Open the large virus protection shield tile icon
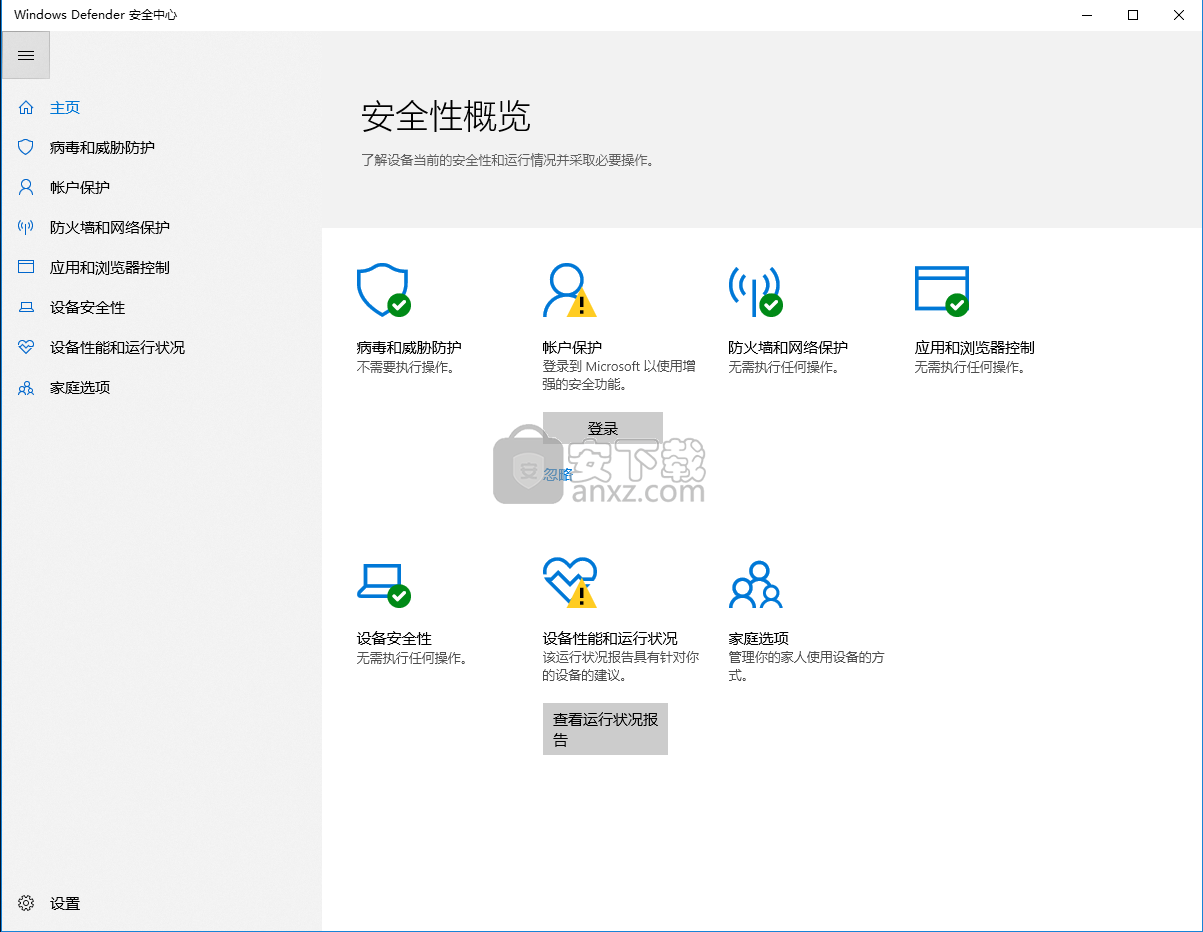1203x932 pixels. (384, 290)
